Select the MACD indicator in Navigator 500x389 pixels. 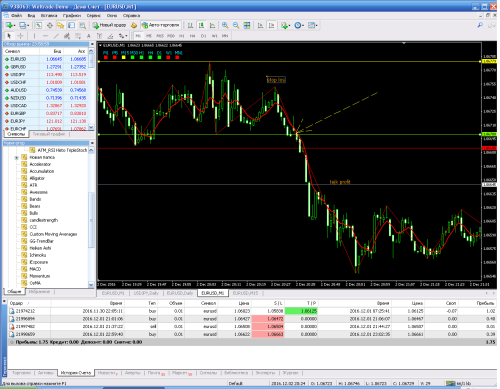point(35,269)
